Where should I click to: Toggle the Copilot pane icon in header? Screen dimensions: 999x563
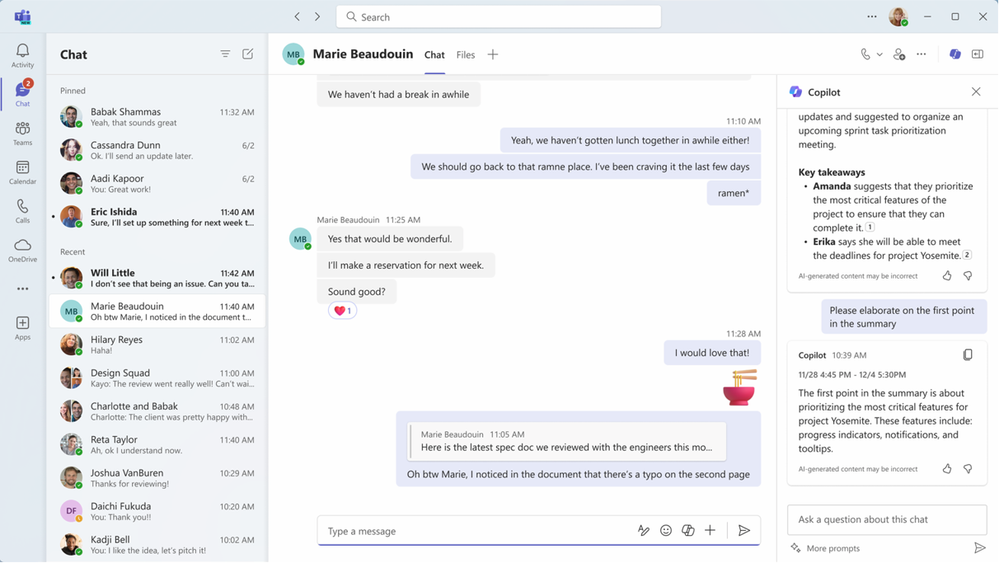tap(954, 54)
